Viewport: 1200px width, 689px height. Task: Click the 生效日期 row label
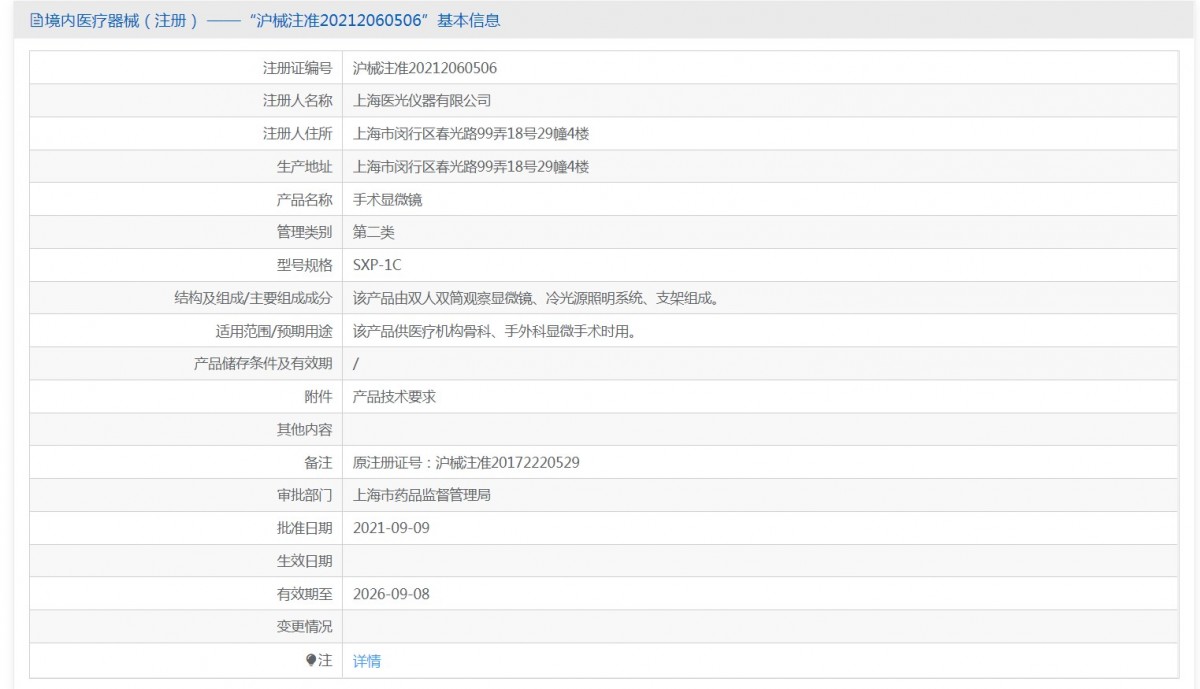[304, 561]
